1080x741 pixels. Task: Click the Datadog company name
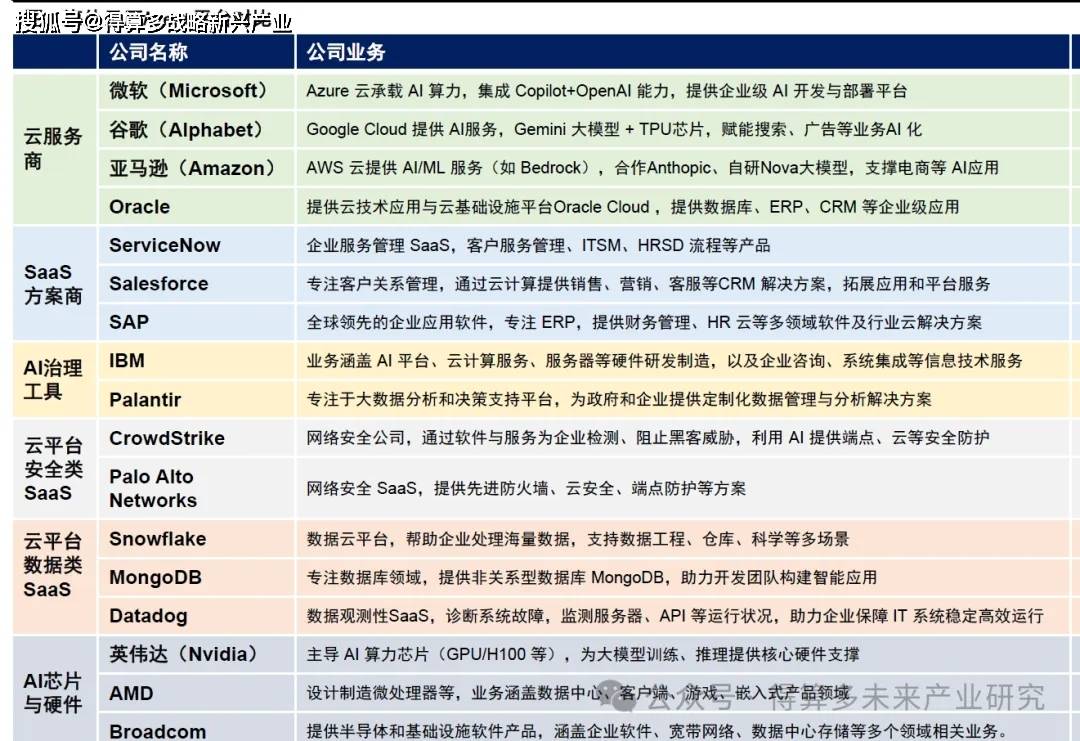[x=148, y=616]
